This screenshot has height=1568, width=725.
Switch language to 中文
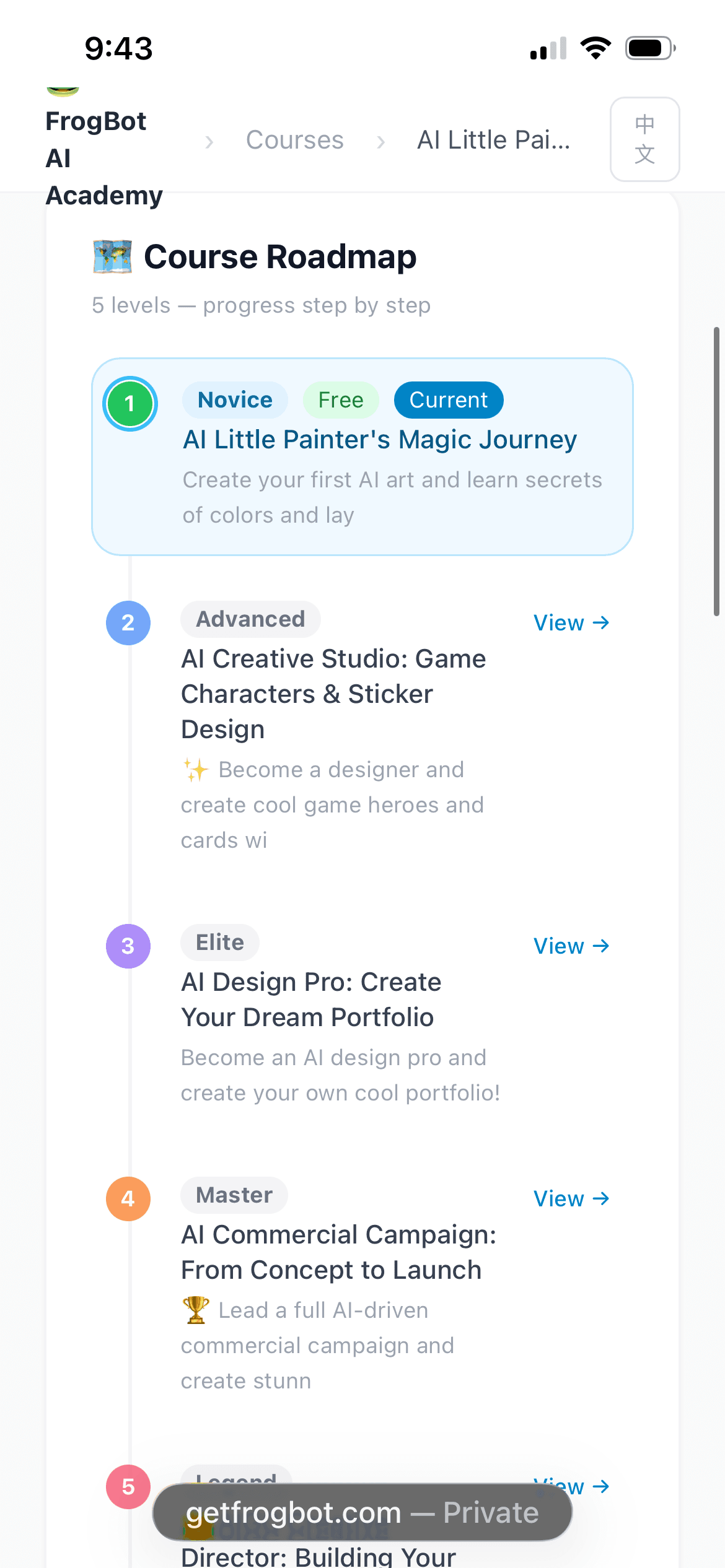click(x=644, y=139)
